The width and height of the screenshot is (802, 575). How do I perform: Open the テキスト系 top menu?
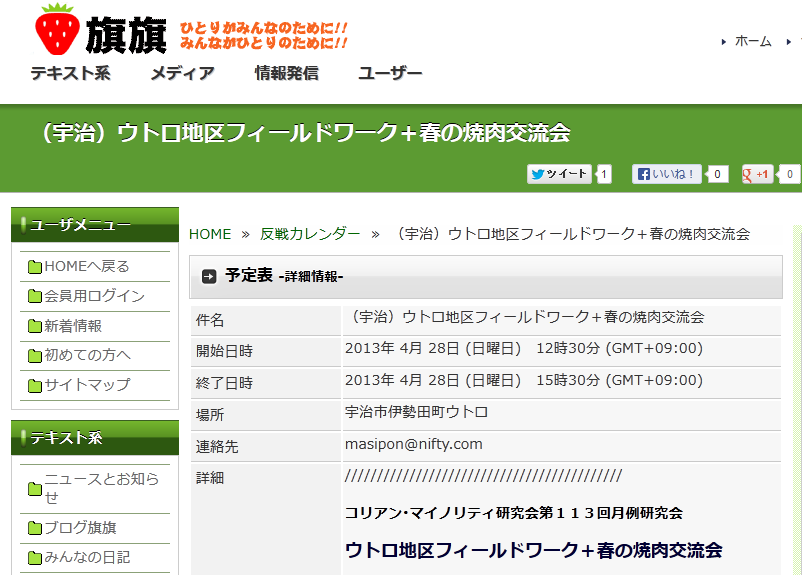(x=71, y=74)
